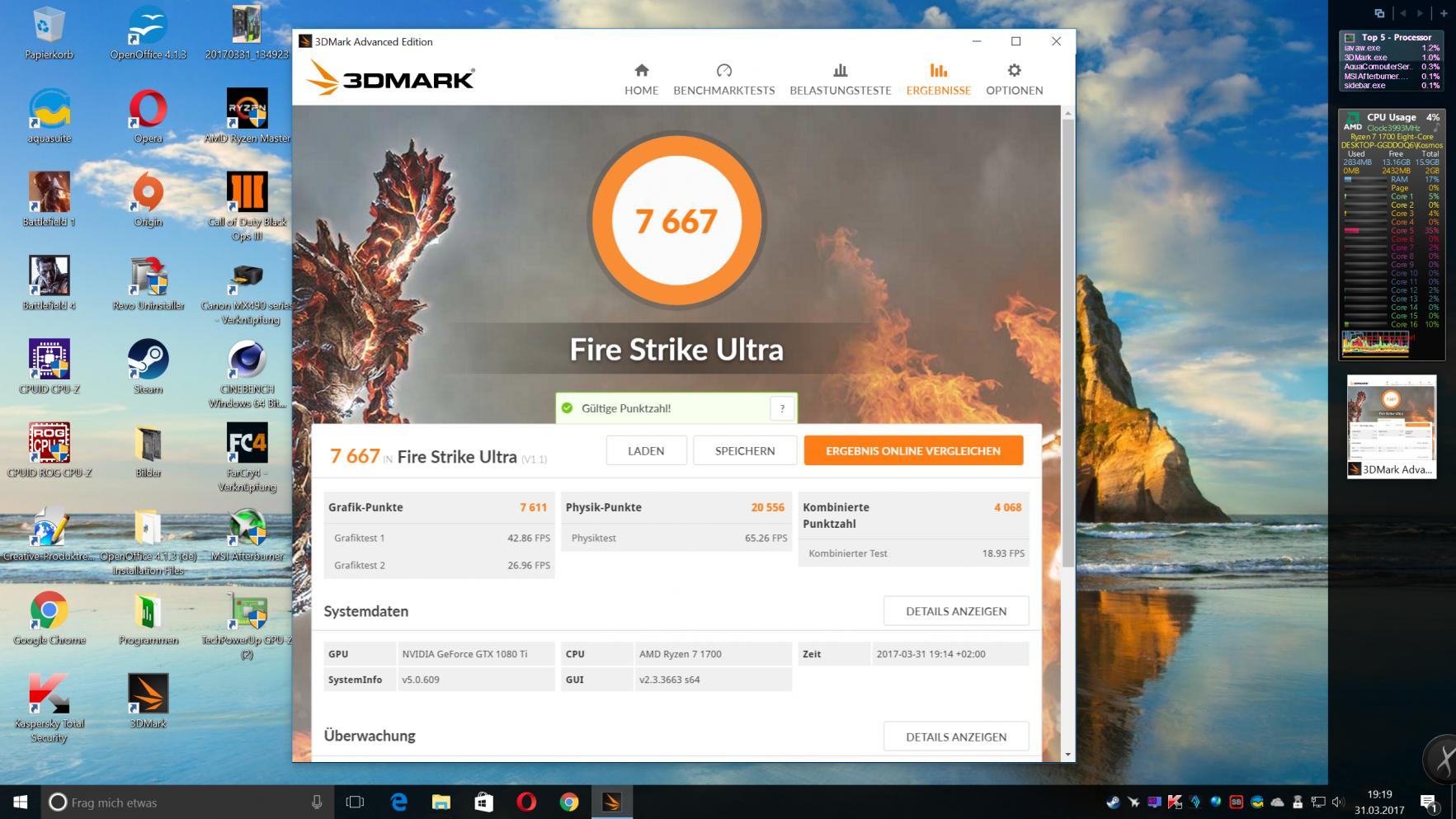Switch to BENCHMARKTESTS tab
1456x819 pixels.
[x=723, y=79]
